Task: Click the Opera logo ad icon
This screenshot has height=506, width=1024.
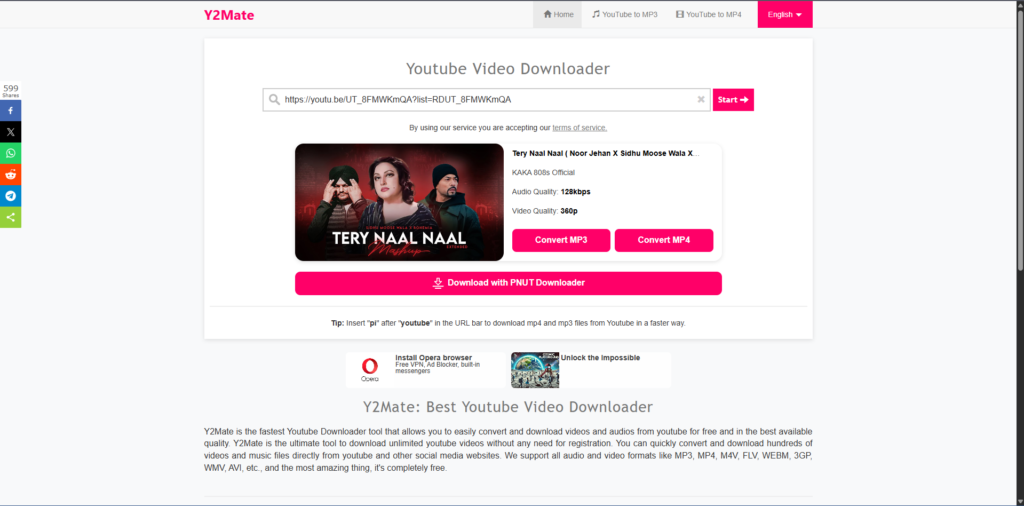Action: [x=370, y=370]
